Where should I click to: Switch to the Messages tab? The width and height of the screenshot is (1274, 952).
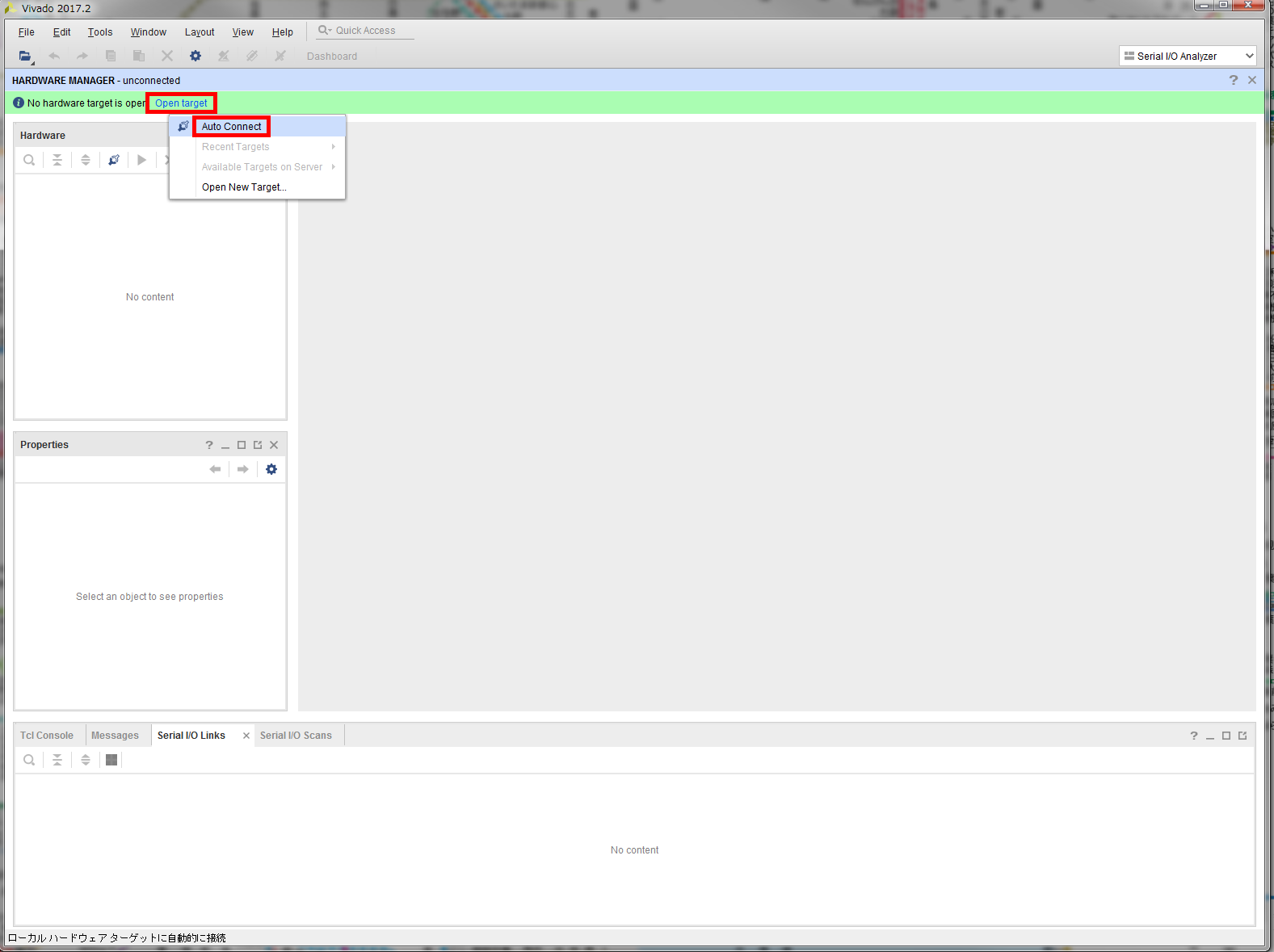[115, 736]
